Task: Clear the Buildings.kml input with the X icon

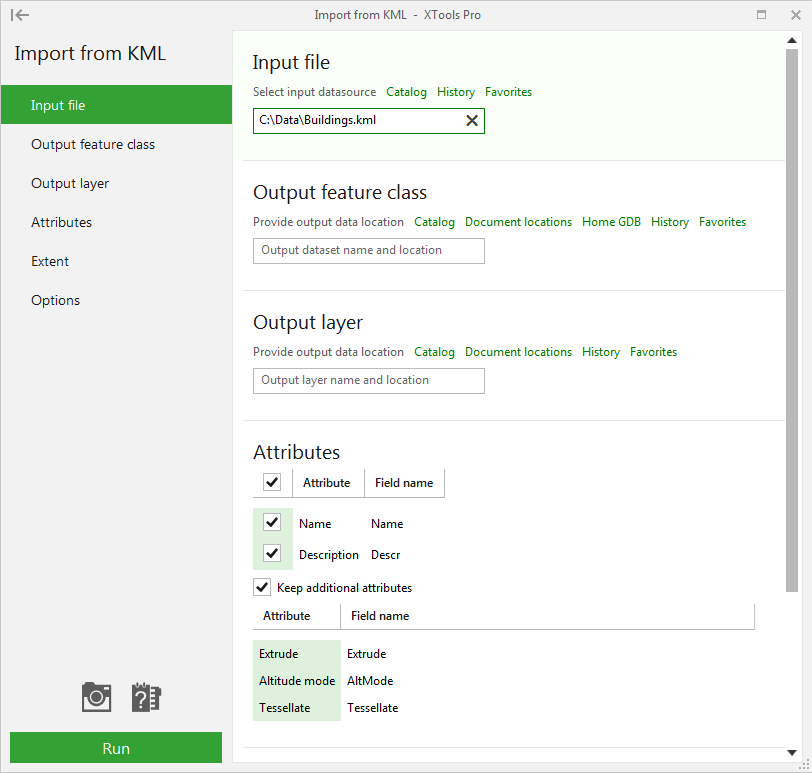Action: [472, 120]
